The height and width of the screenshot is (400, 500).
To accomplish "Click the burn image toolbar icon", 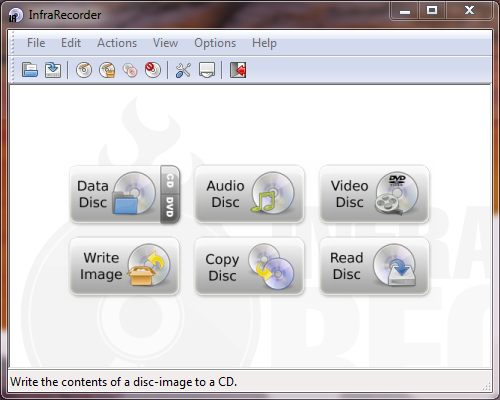I will click(x=107, y=70).
